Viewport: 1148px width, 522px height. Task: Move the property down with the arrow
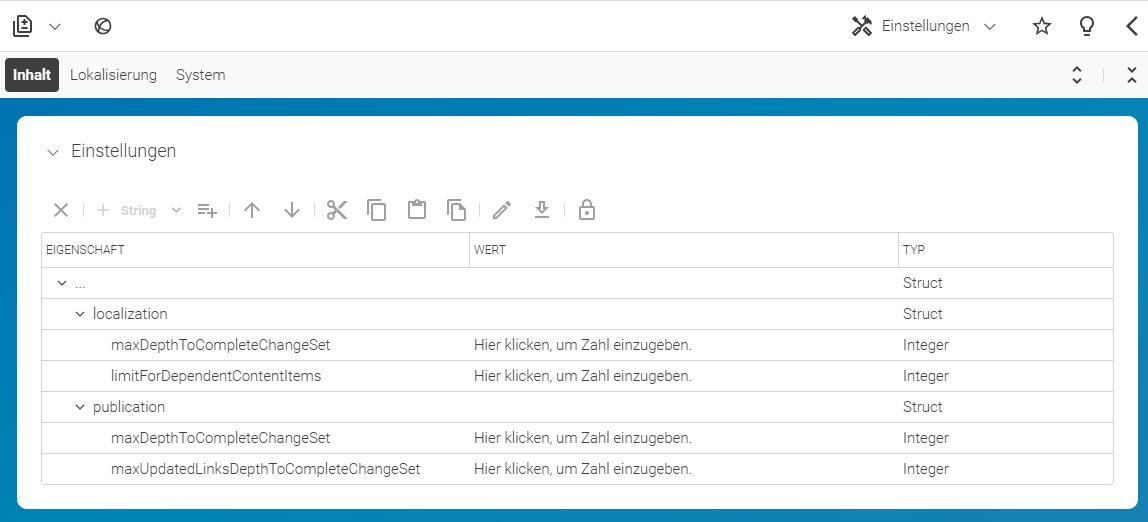click(292, 211)
